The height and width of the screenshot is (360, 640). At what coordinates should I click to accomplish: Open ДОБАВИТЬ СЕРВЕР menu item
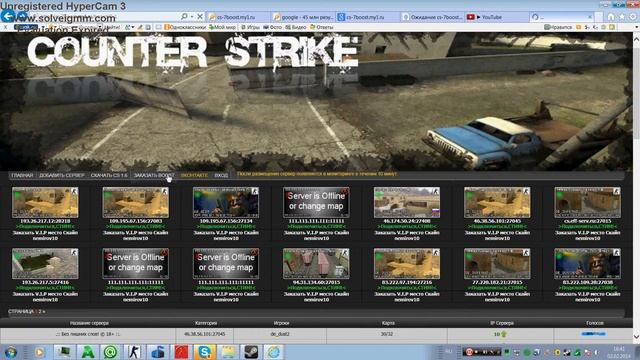(62, 175)
